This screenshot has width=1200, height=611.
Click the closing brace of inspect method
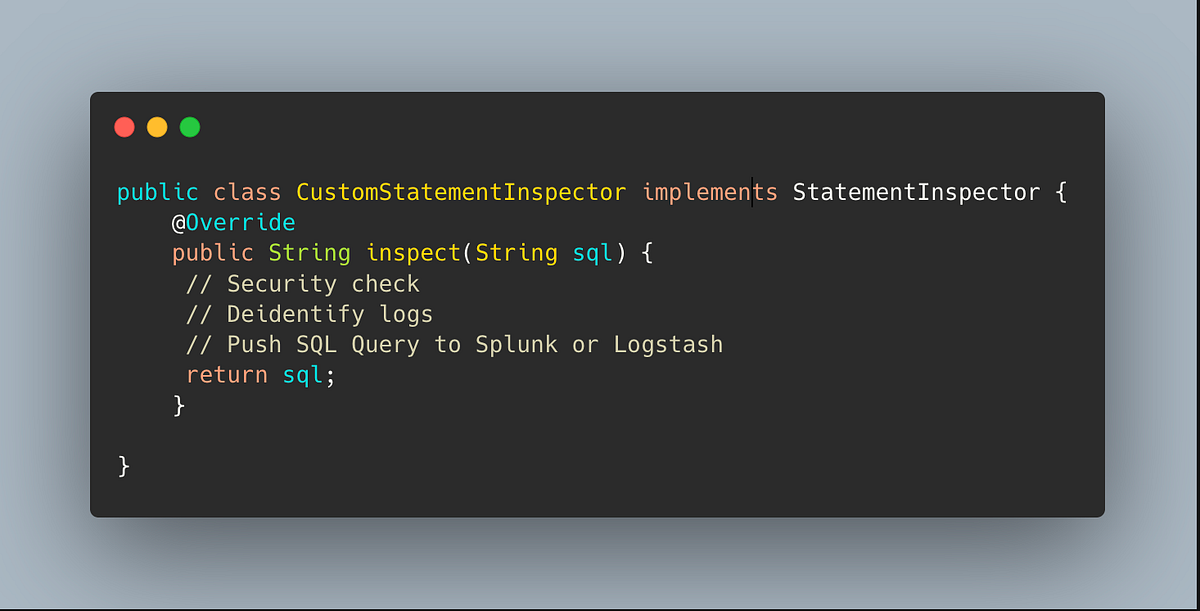coord(179,405)
